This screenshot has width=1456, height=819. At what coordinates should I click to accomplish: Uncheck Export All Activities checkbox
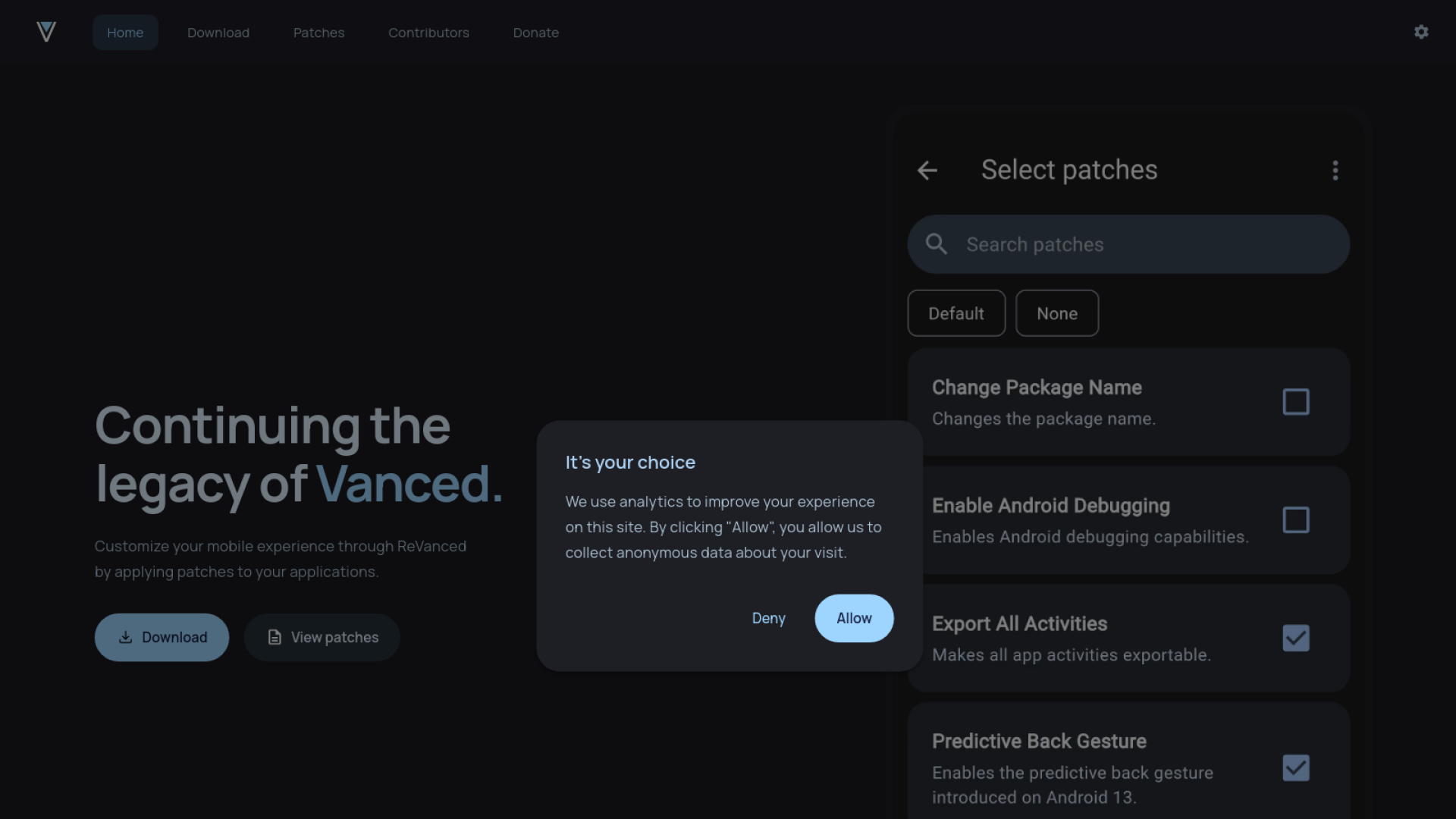[x=1295, y=639]
